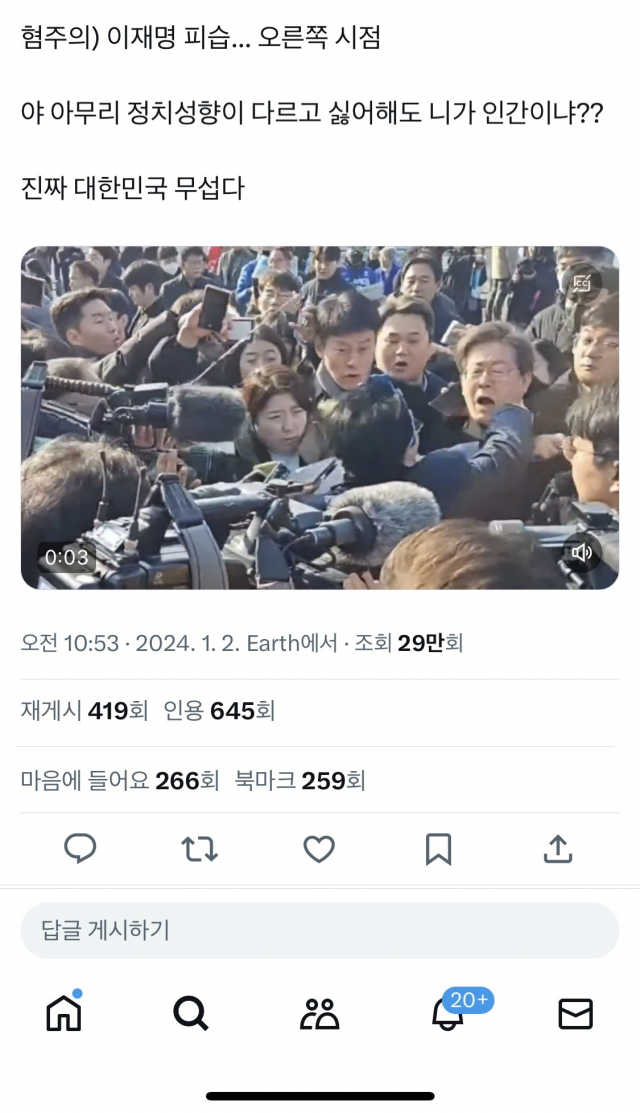Open the Search tab magnifier icon

pyautogui.click(x=191, y=1013)
